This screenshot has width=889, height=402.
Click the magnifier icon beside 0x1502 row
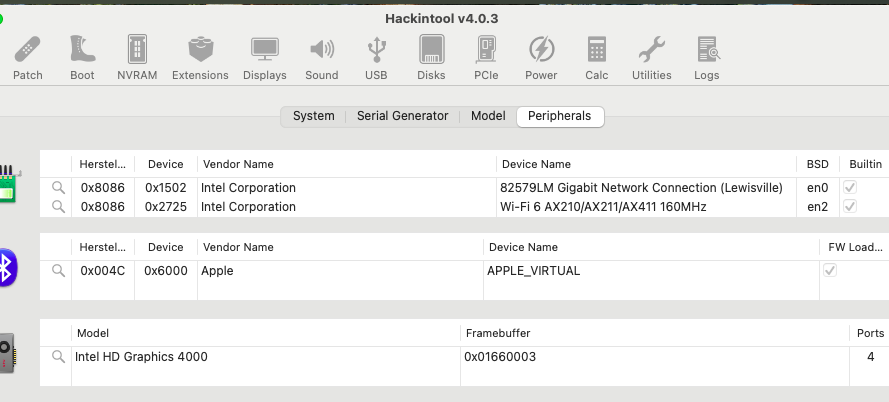click(58, 187)
